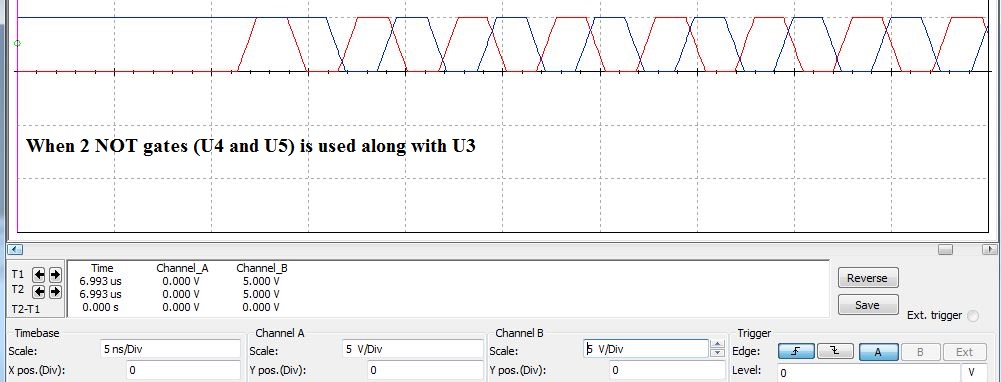Click the Channel B Scale field

(x=646, y=349)
